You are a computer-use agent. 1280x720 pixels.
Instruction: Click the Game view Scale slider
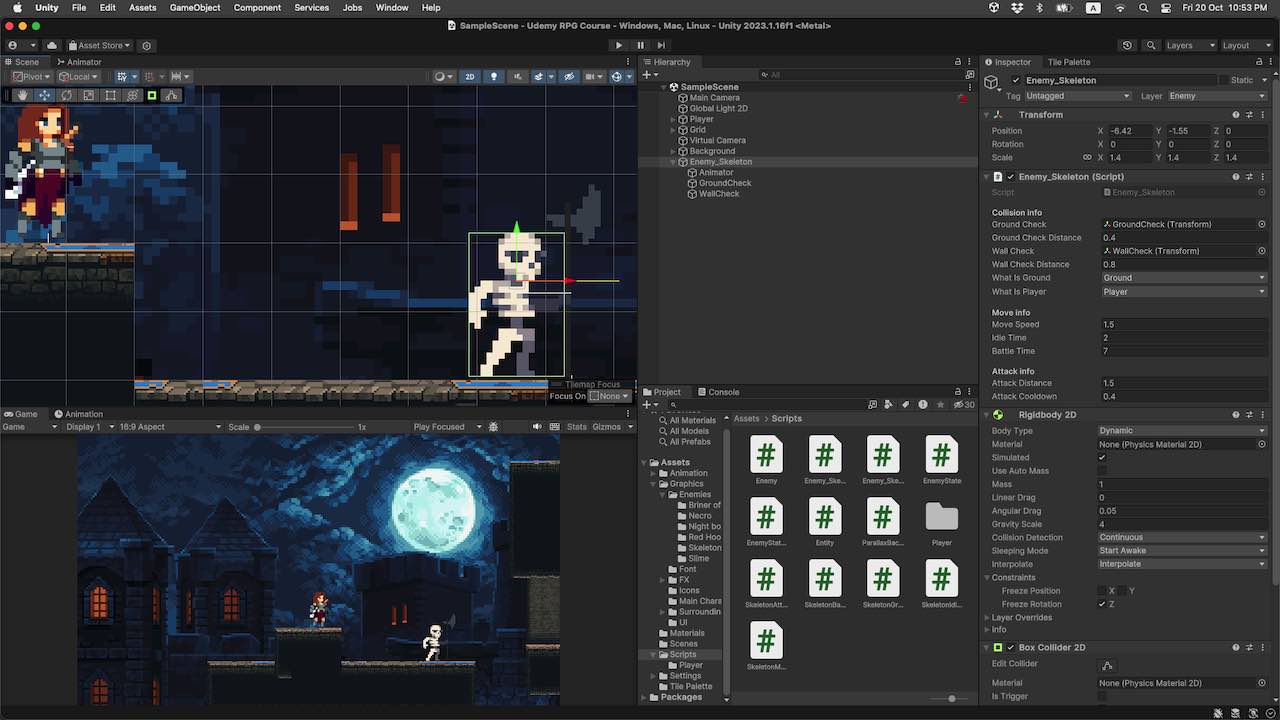[305, 427]
